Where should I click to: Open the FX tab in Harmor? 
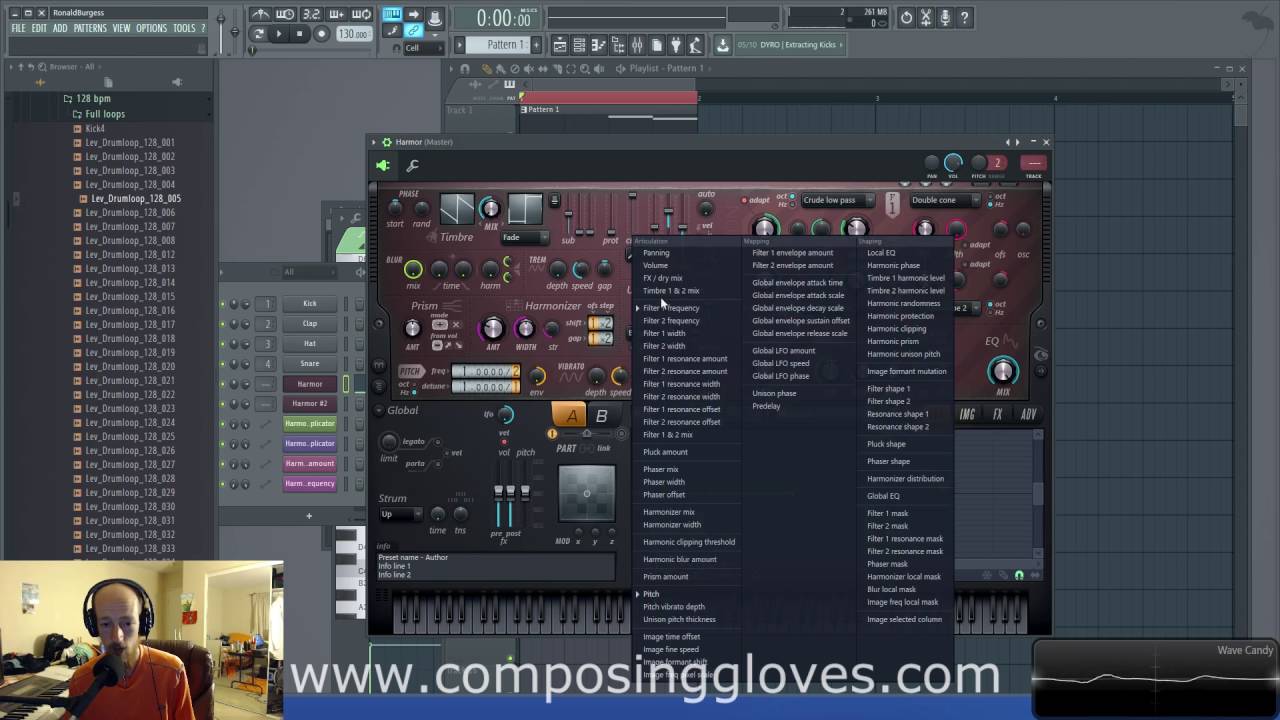click(998, 414)
